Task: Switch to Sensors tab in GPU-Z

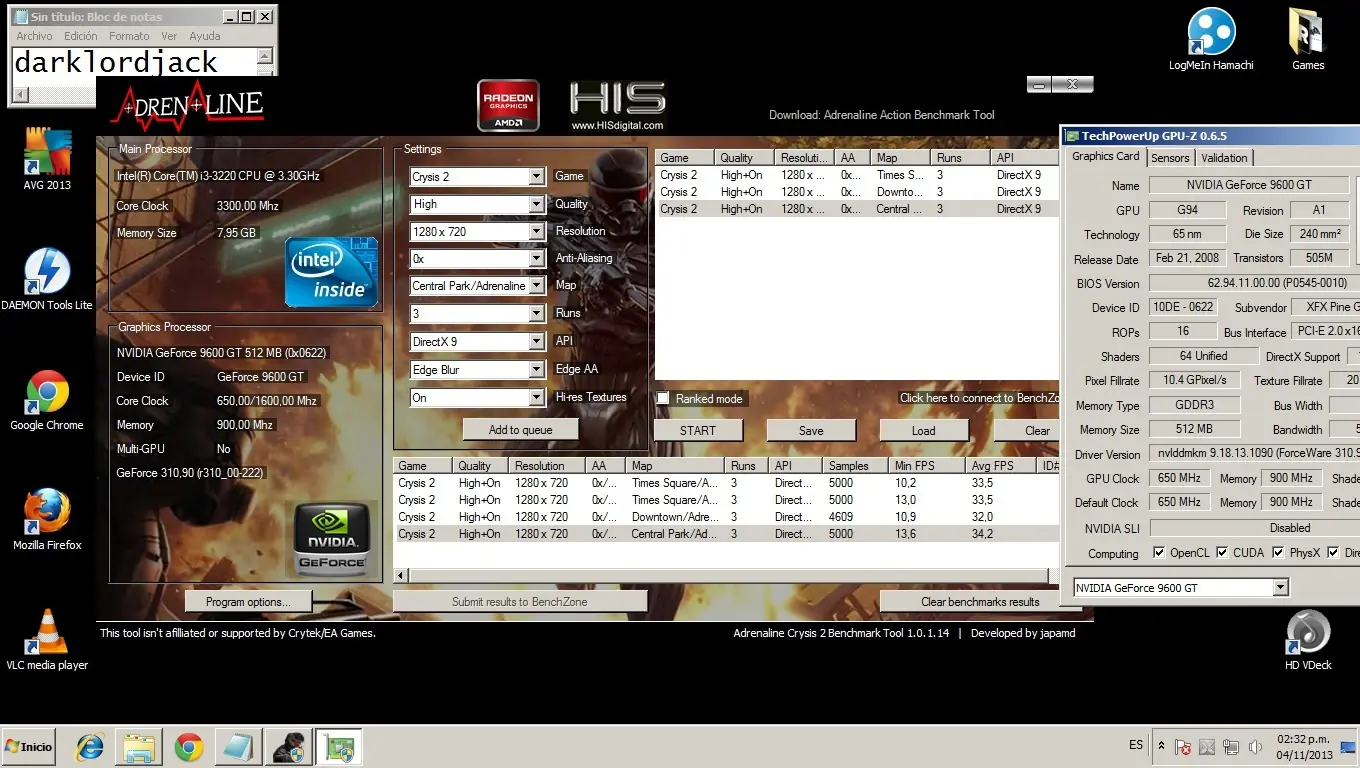Action: click(1170, 158)
